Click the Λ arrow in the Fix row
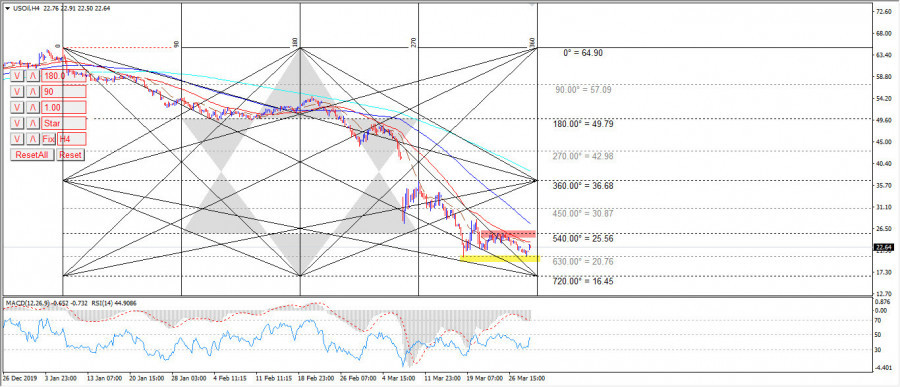900x387 pixels. click(33, 138)
